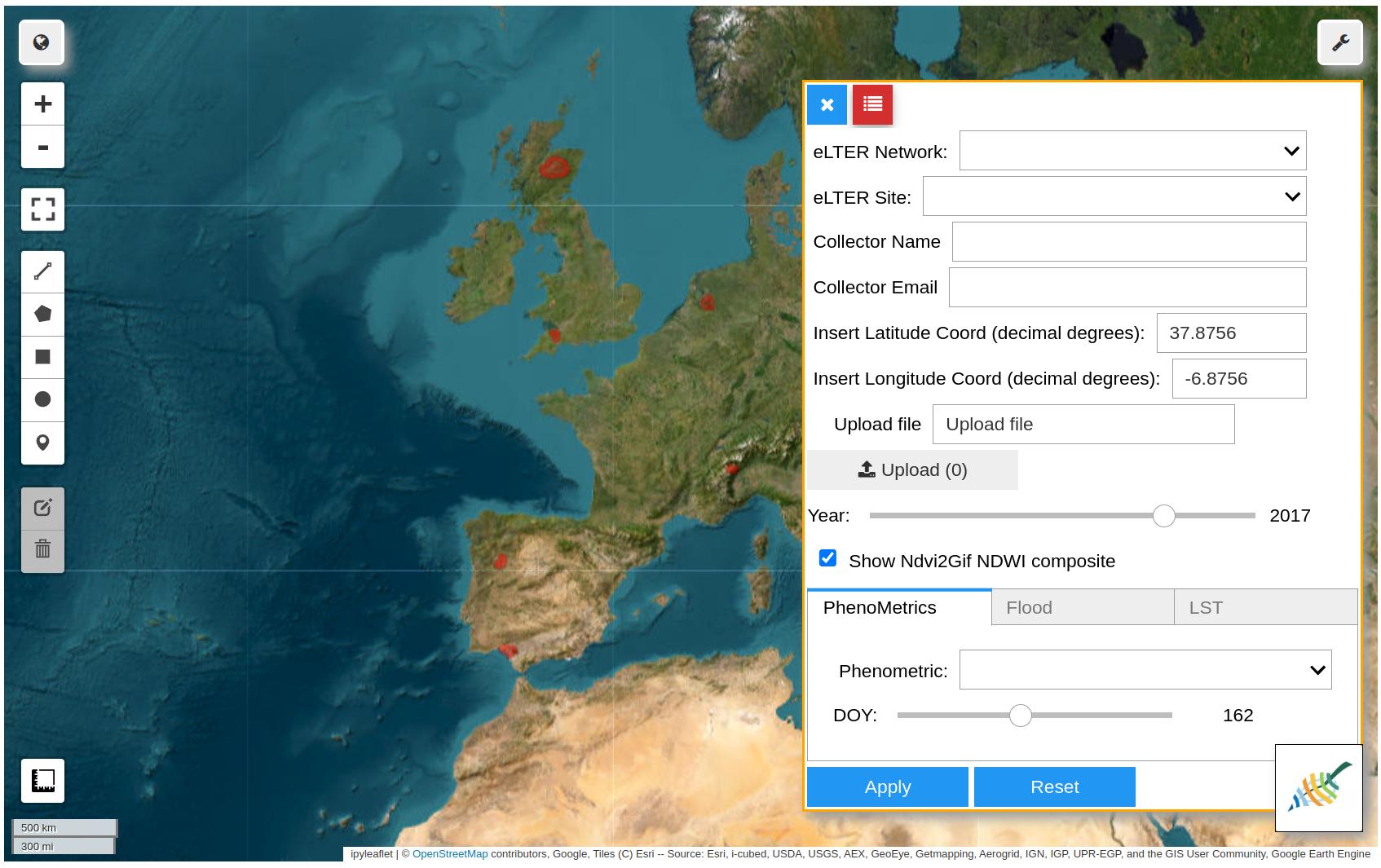Toggle the red list panel button
1381x868 pixels.
[872, 105]
